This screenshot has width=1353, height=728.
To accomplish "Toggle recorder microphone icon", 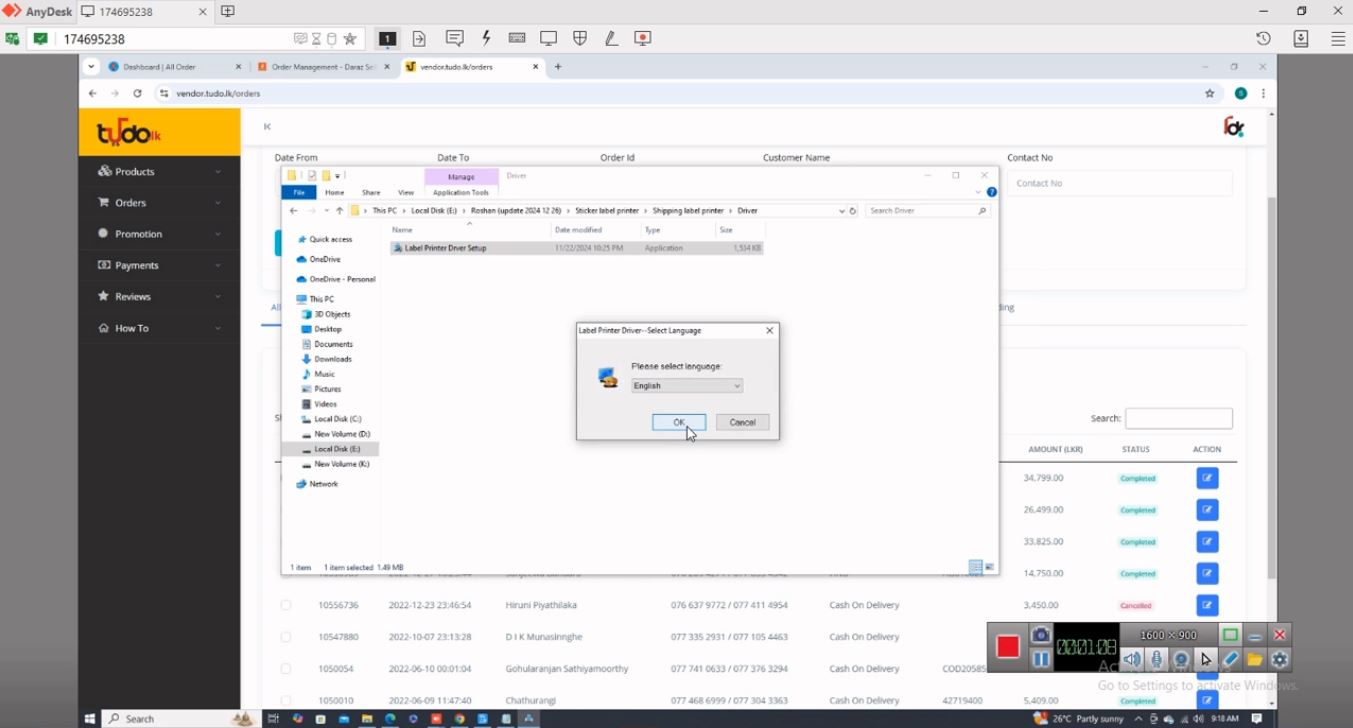I will (x=1157, y=659).
